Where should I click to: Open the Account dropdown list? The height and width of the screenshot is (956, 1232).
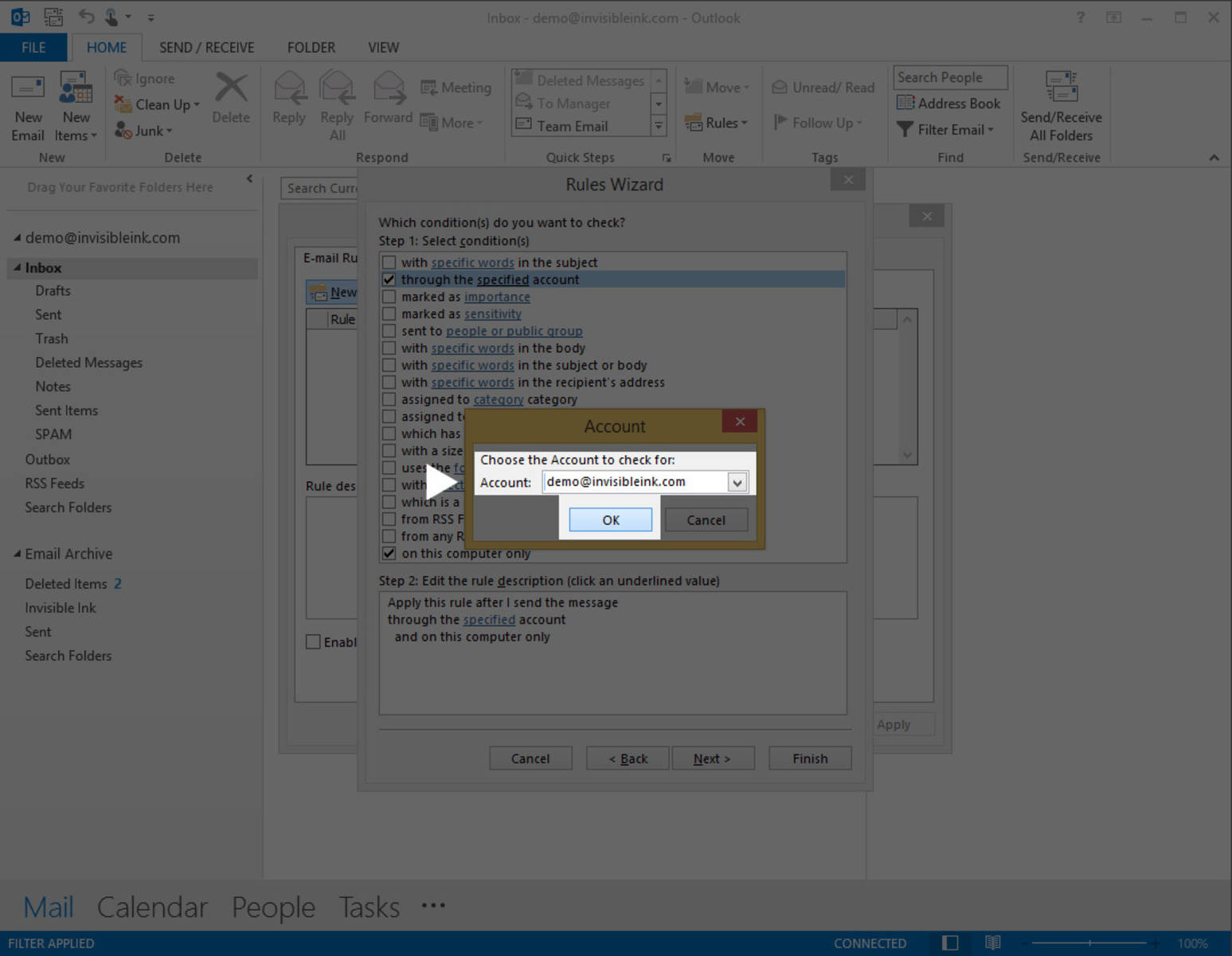(737, 482)
